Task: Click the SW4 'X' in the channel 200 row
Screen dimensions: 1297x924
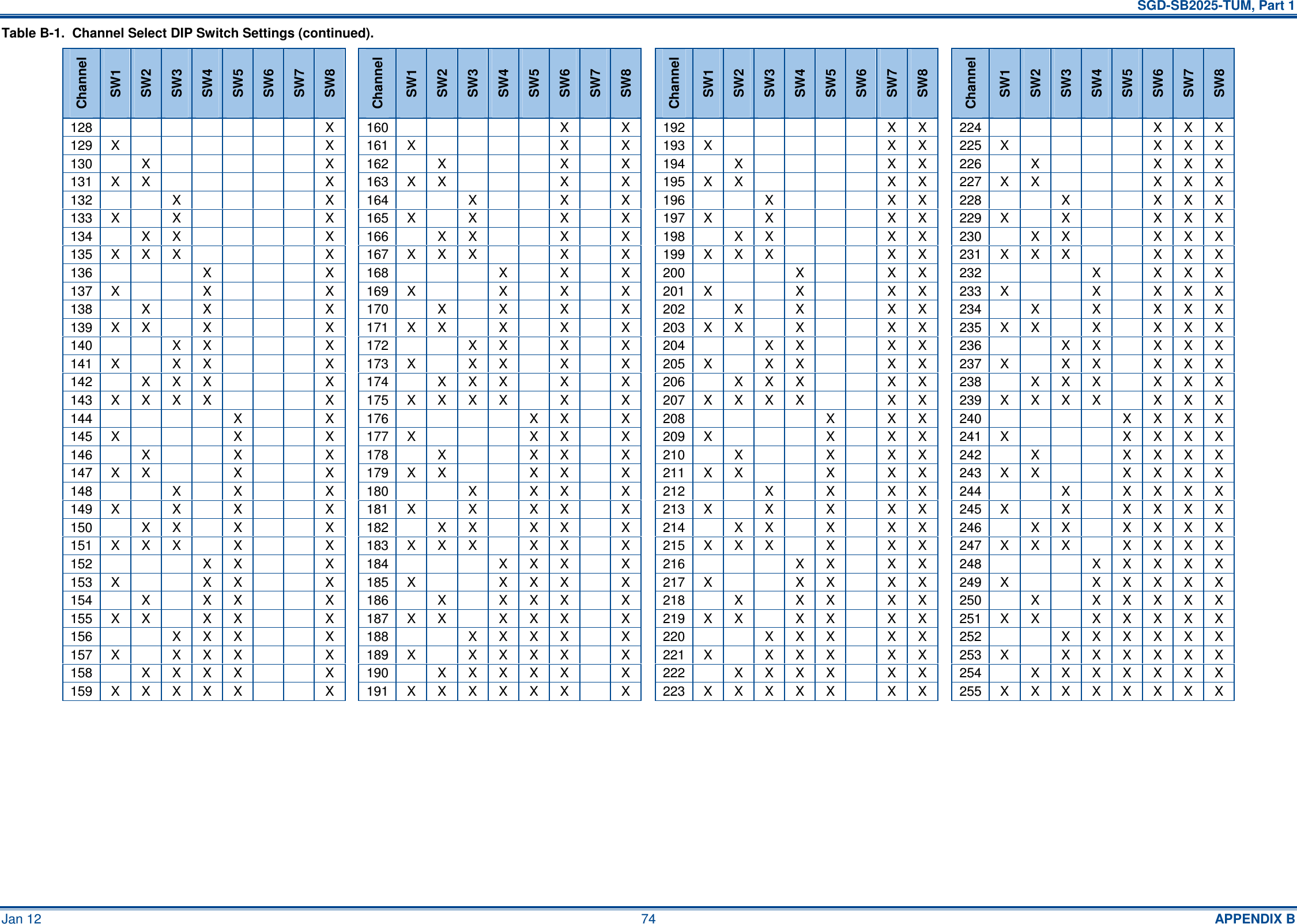Action: tap(800, 273)
